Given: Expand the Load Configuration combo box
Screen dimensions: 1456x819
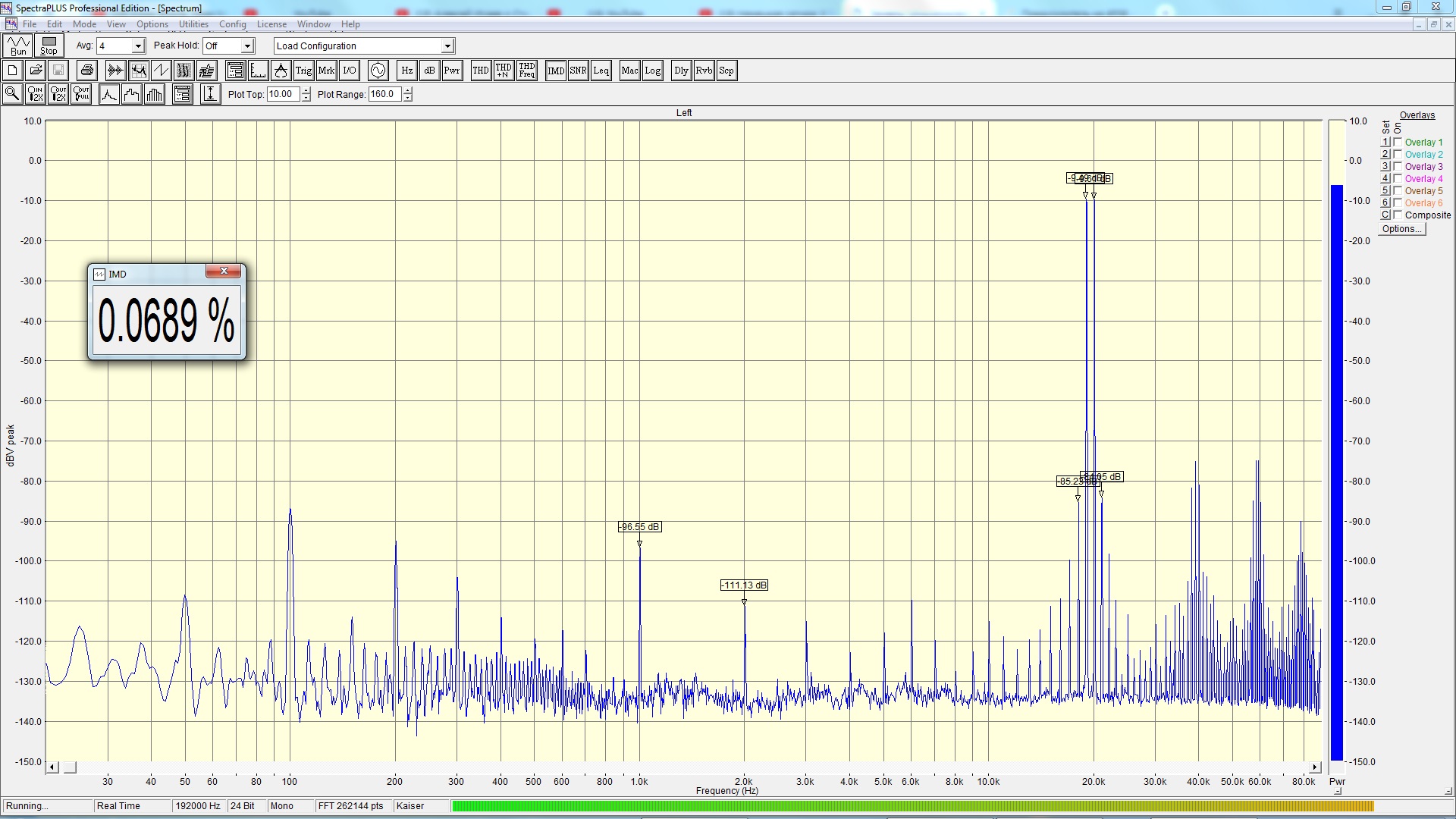Looking at the screenshot, I should [447, 46].
